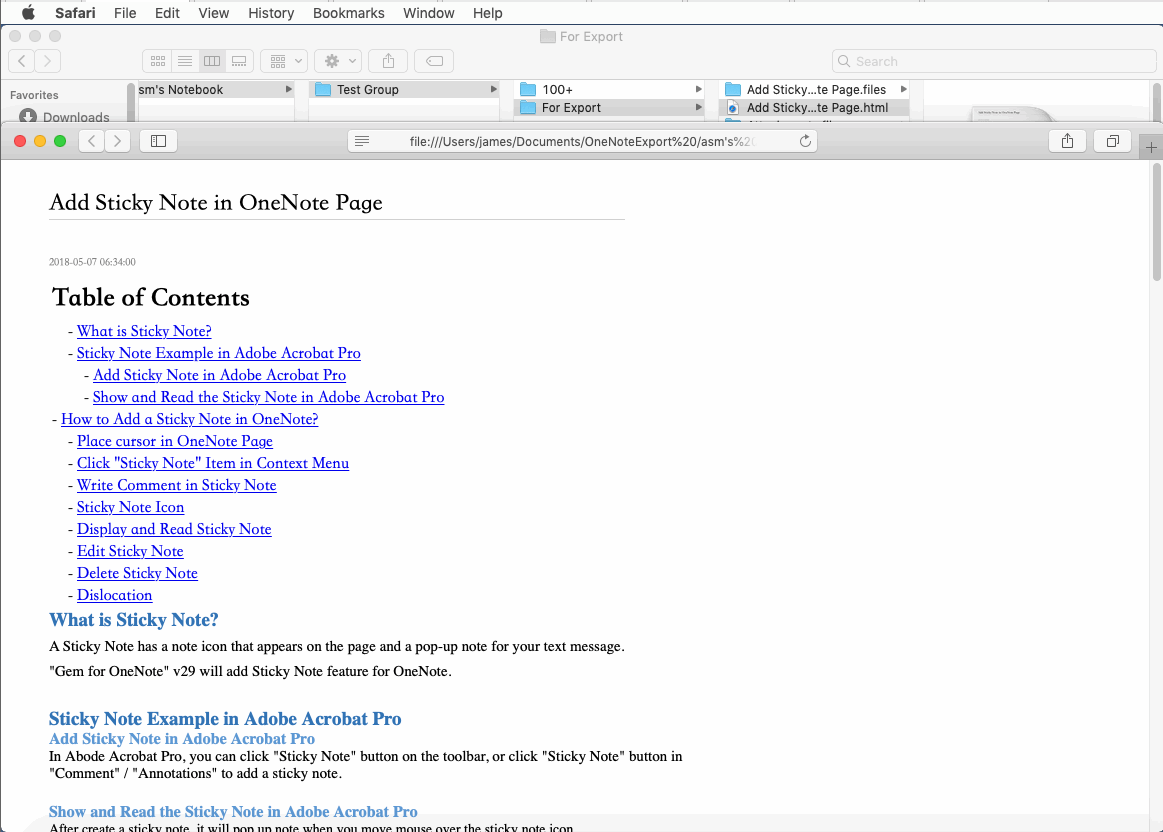Screen dimensions: 1163x832
Task: Open a new tab with plus button
Action: (1150, 148)
